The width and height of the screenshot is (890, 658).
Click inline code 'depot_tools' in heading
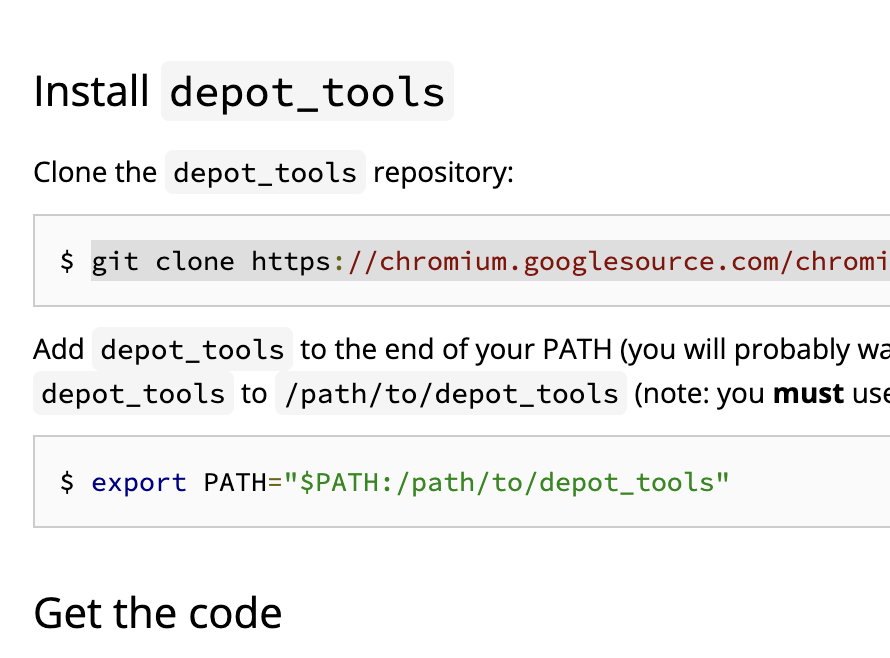click(x=308, y=91)
